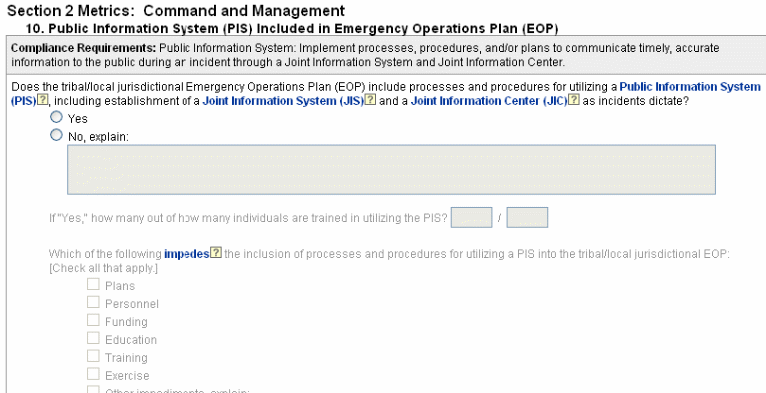This screenshot has width=766, height=393.
Task: Click the "No, explain" text area
Action: (x=391, y=170)
